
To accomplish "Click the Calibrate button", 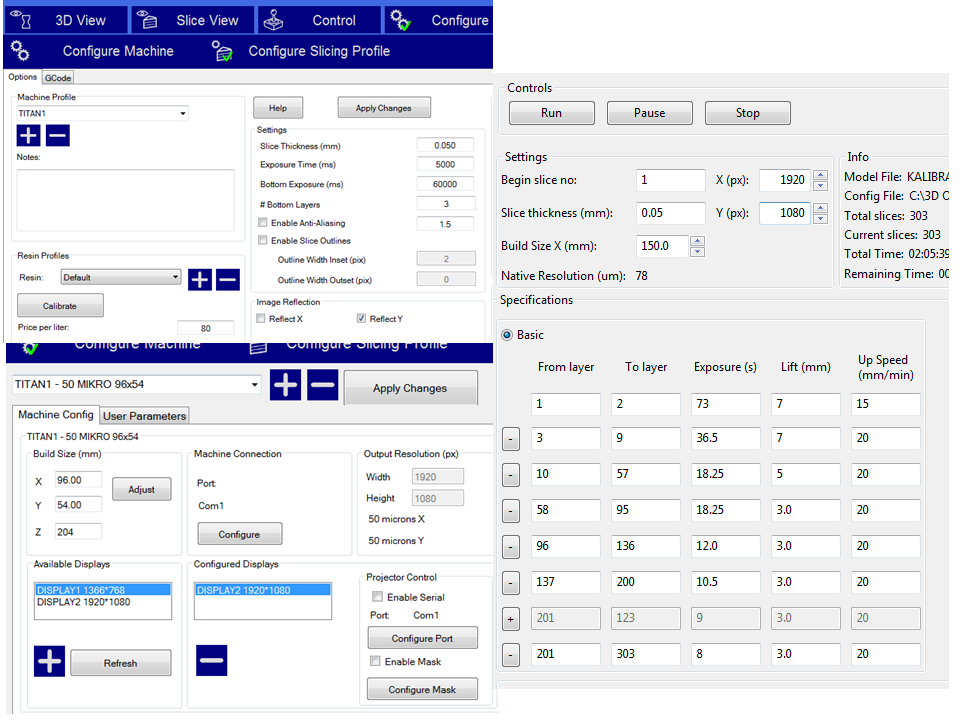I will tap(60, 305).
